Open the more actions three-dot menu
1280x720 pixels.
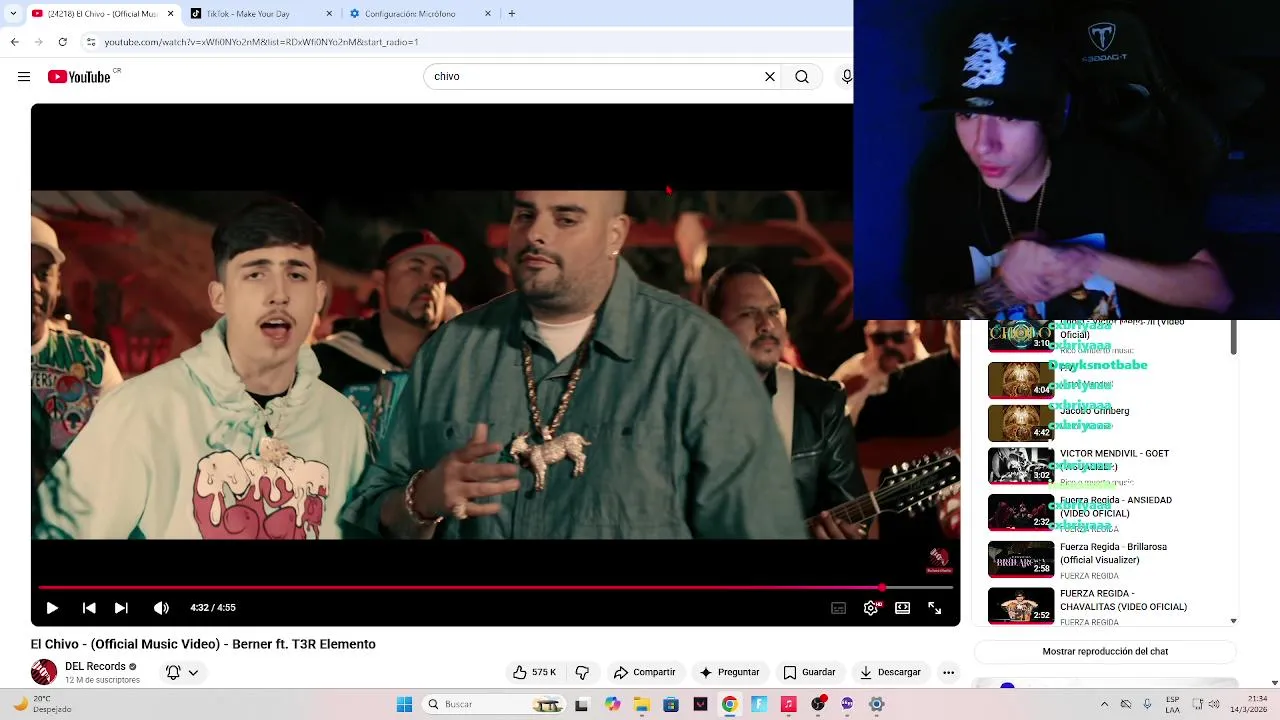pyautogui.click(x=948, y=672)
